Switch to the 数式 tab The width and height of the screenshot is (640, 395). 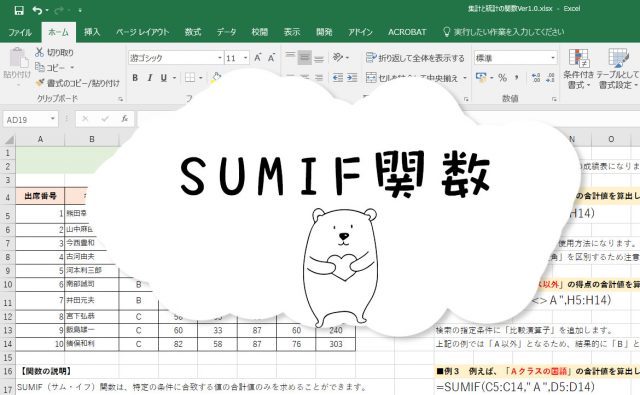pos(193,32)
